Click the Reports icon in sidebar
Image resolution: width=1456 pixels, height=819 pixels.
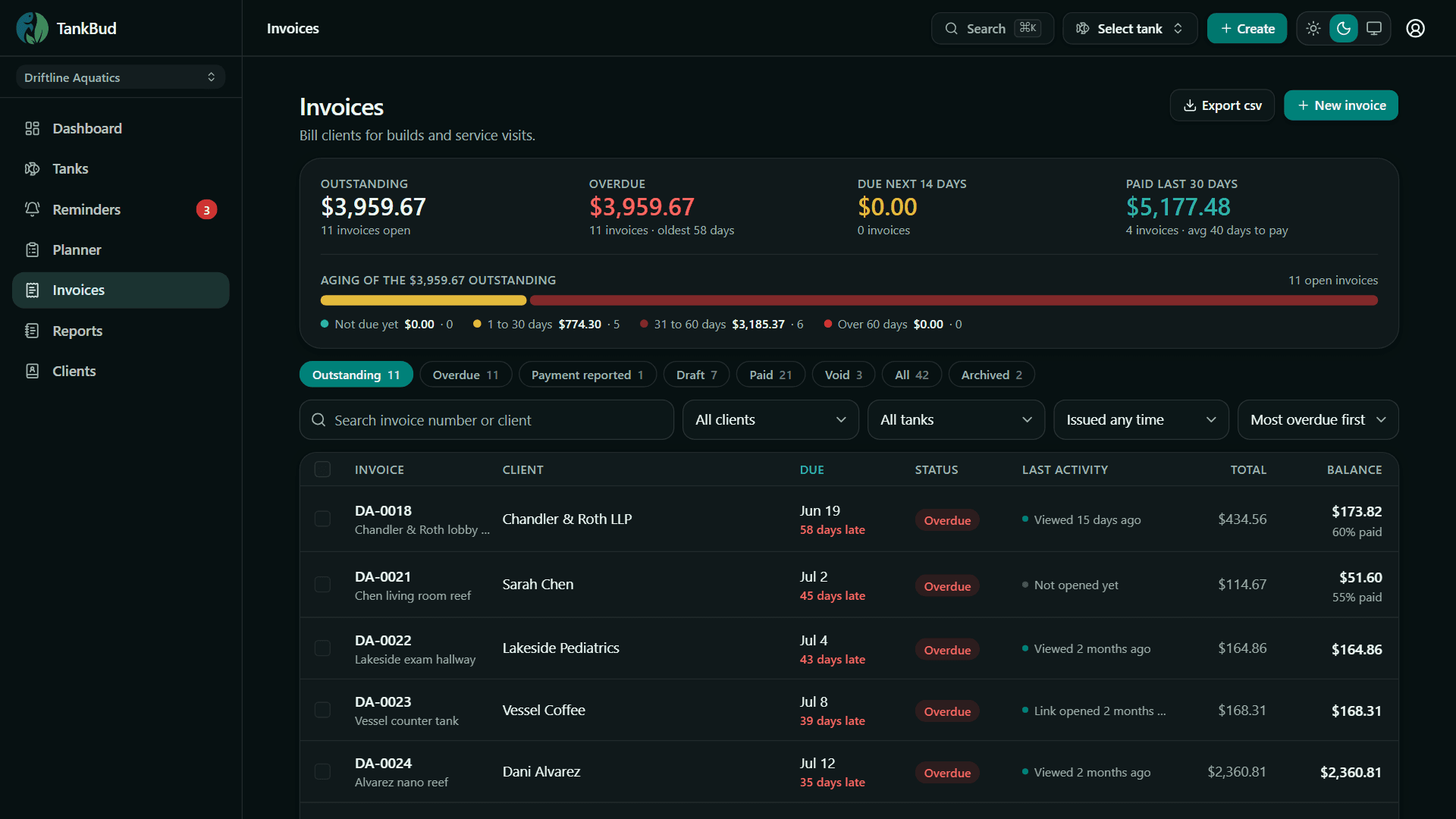pos(32,331)
